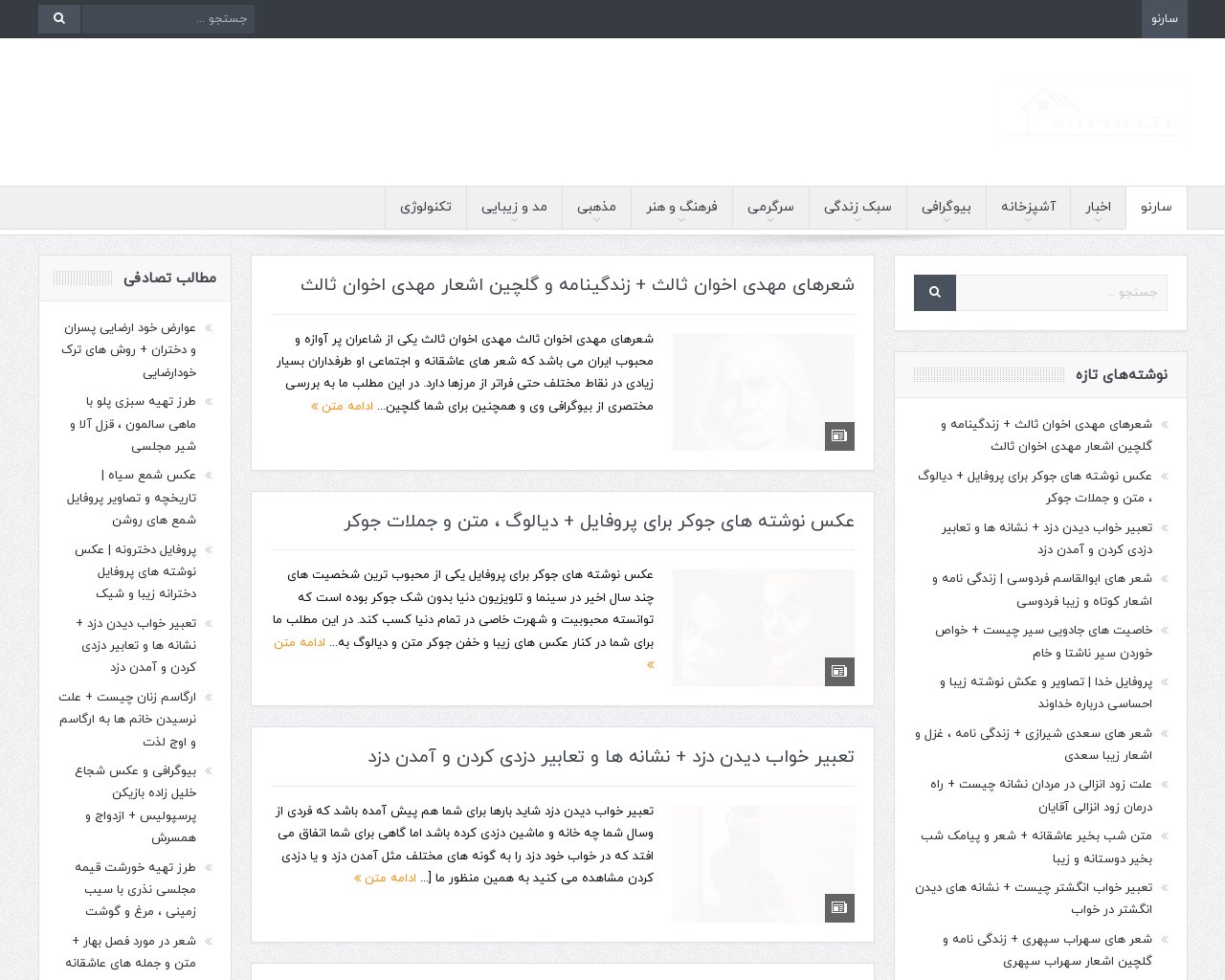Click inside the sidebar جستجو search field

(1062, 292)
